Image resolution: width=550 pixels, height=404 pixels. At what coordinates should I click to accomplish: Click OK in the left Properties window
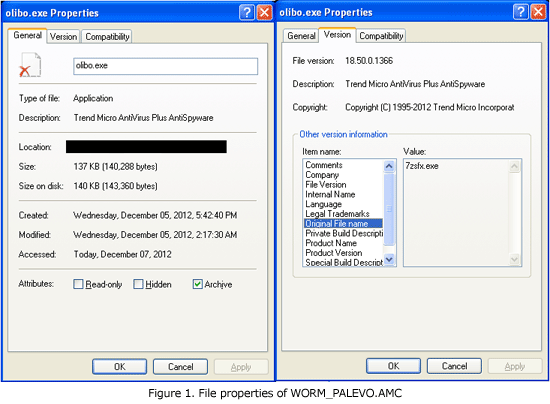tap(120, 366)
